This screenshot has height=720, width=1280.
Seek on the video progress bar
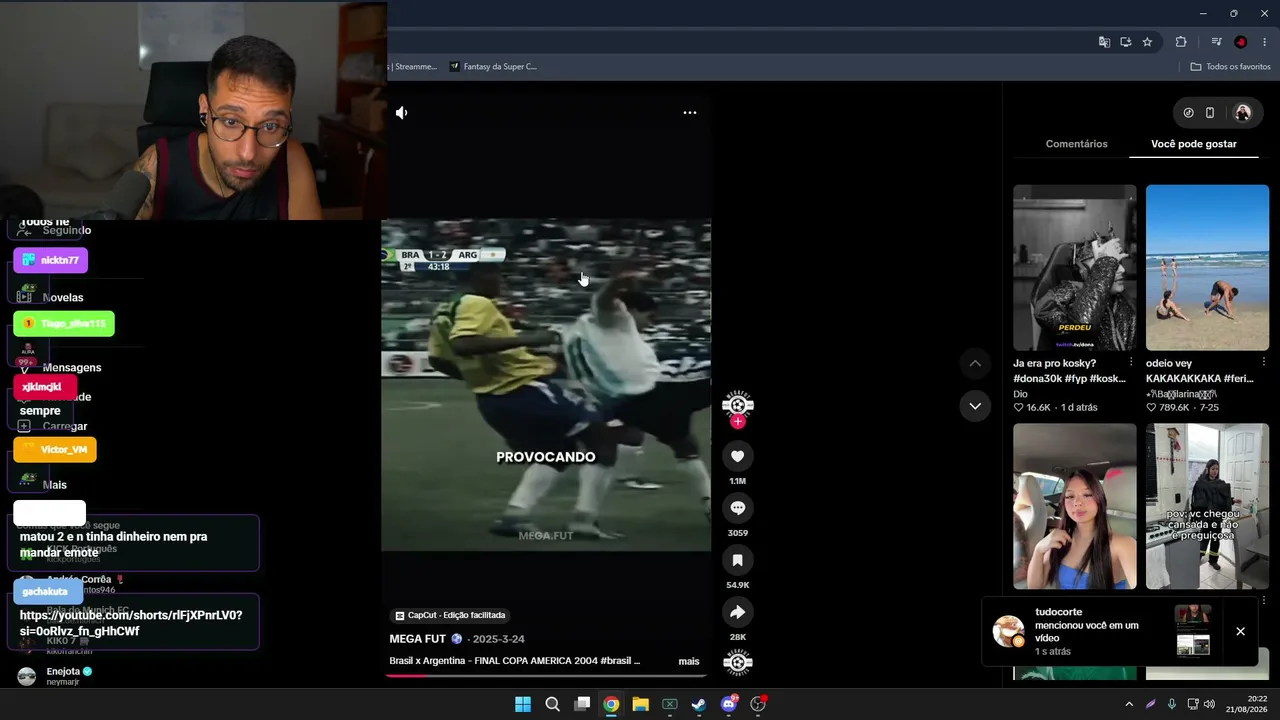pos(546,675)
